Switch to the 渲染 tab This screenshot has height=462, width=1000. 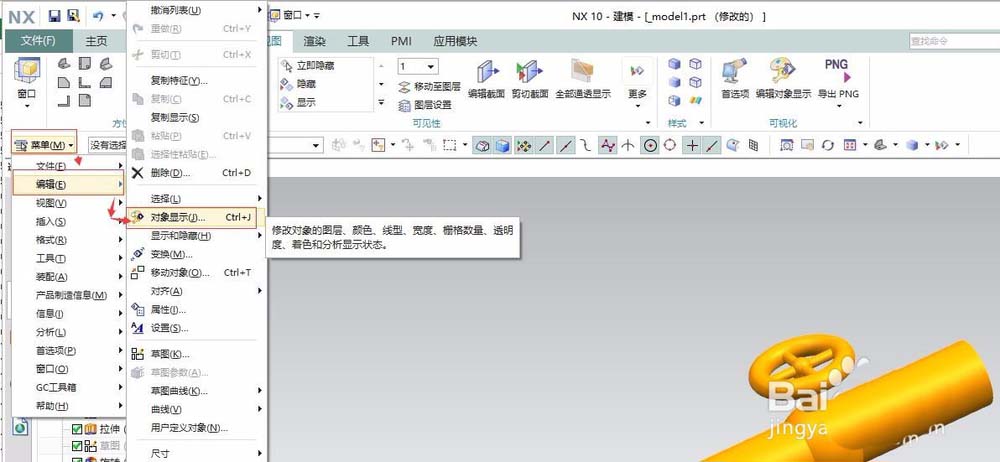[314, 41]
